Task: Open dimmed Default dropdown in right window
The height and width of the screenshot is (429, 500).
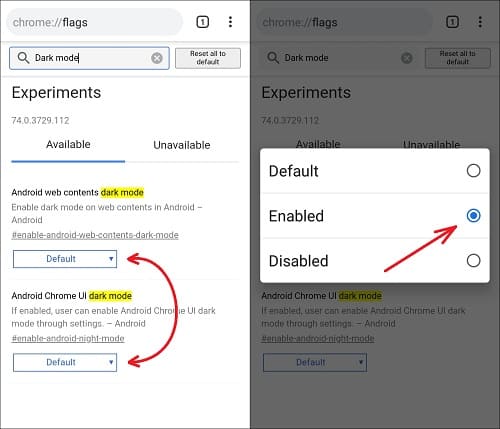Action: coord(315,362)
